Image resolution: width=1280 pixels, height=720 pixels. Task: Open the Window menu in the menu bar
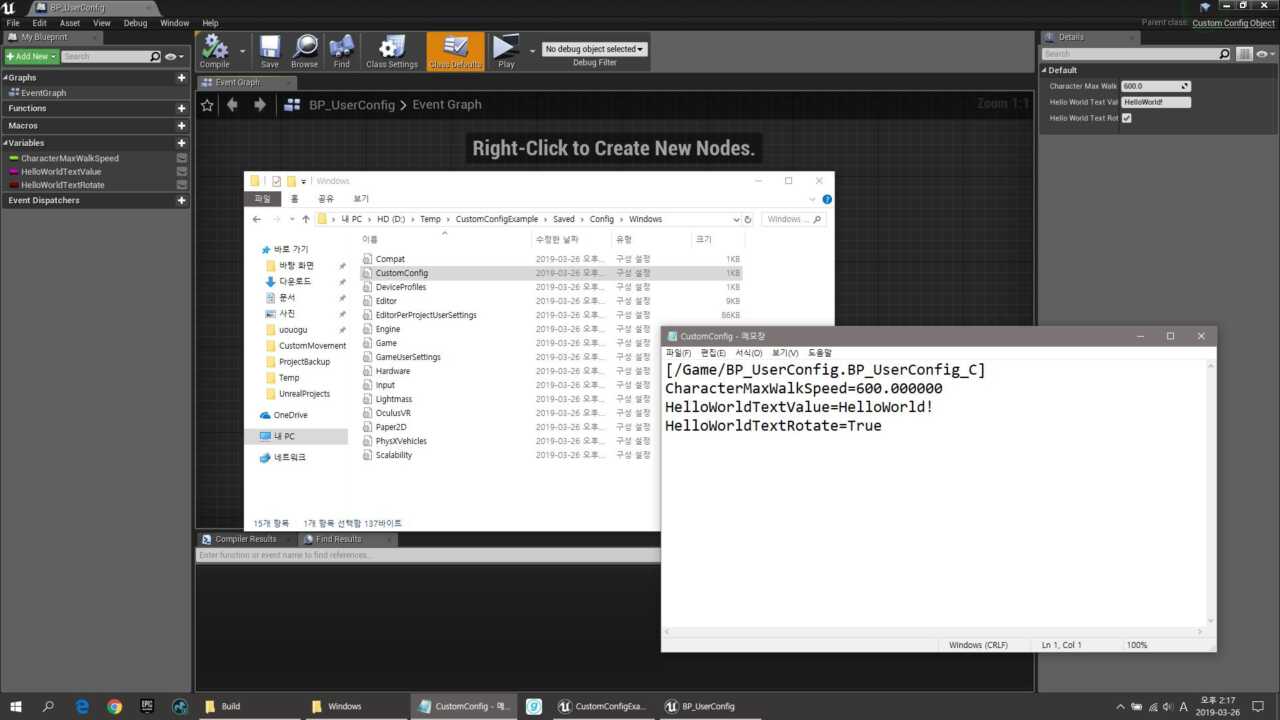(174, 22)
